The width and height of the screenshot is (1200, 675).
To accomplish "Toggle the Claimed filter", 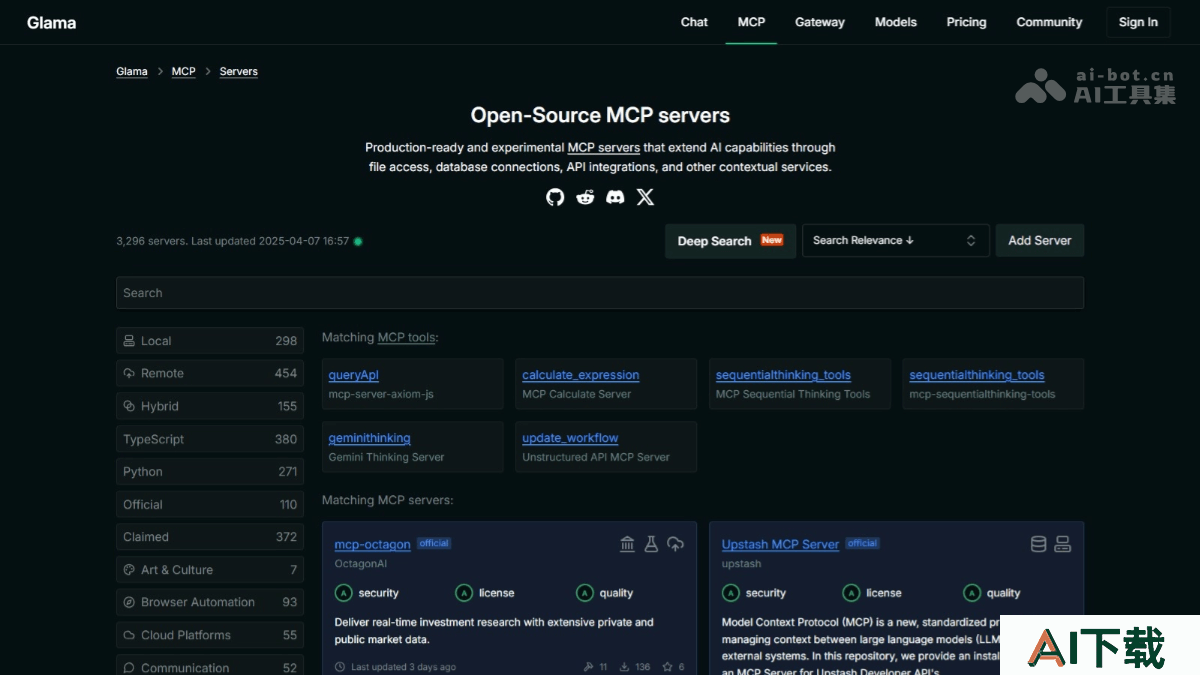I will [210, 537].
